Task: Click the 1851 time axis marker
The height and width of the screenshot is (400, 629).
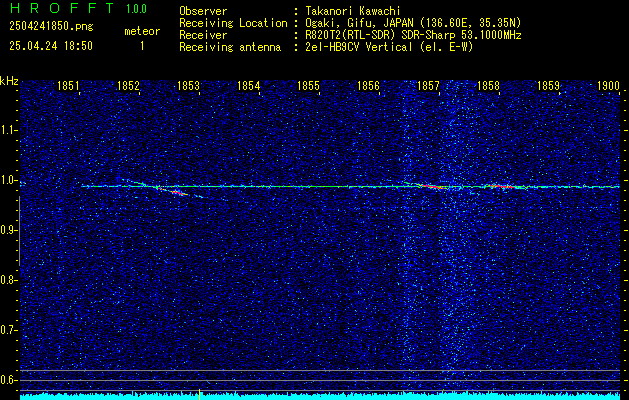Action: pyautogui.click(x=68, y=85)
